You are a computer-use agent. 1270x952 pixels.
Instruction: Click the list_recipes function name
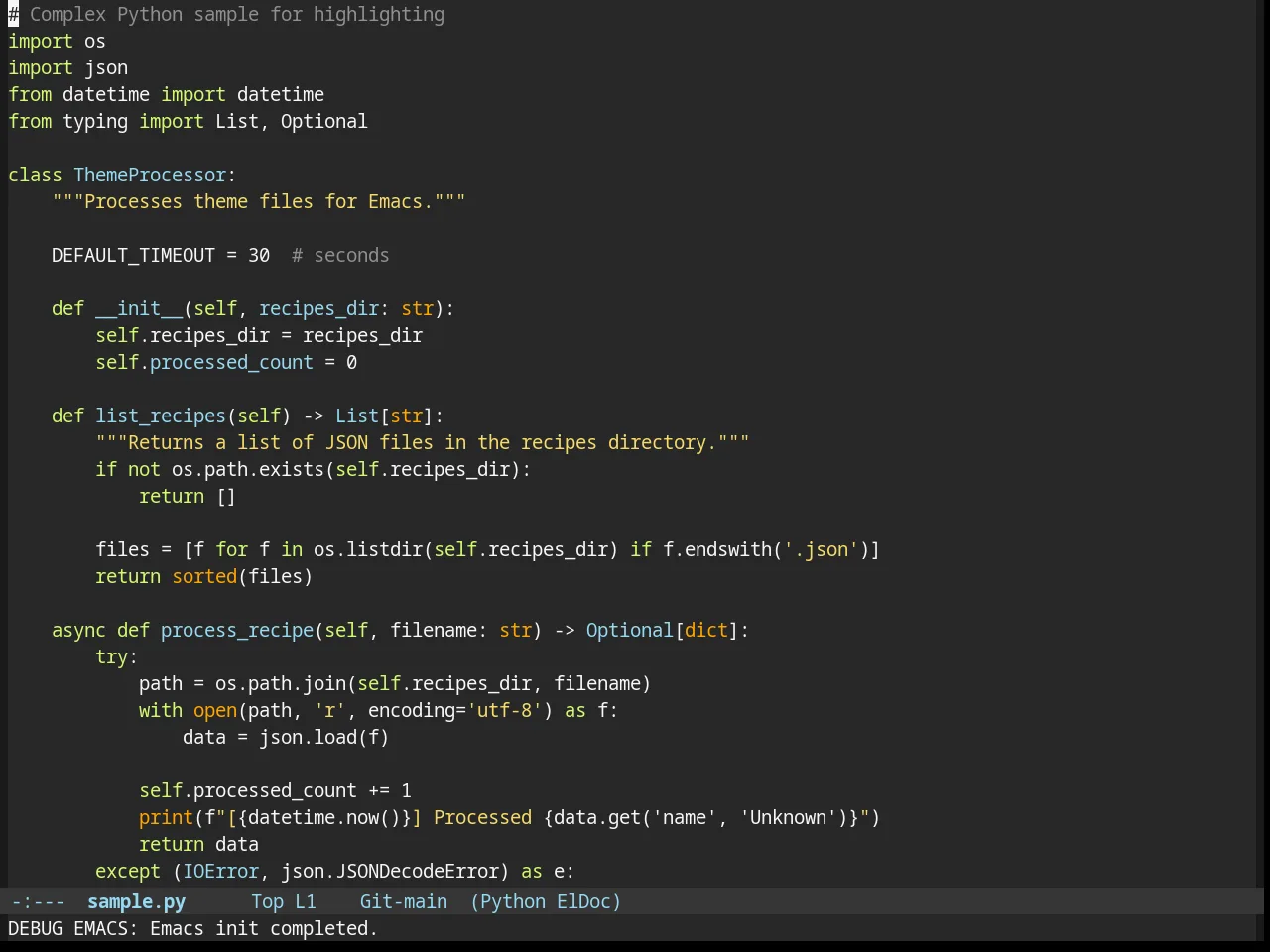[161, 416]
